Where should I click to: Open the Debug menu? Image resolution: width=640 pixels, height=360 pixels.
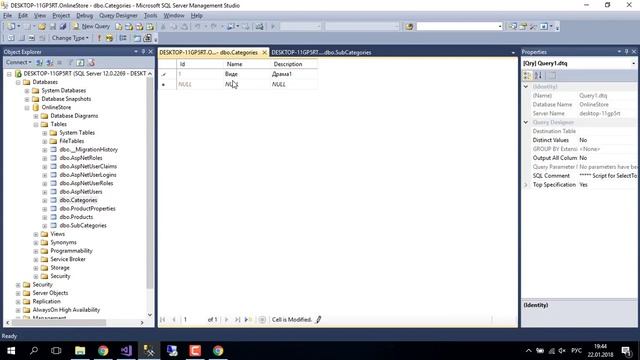pyautogui.click(x=84, y=16)
